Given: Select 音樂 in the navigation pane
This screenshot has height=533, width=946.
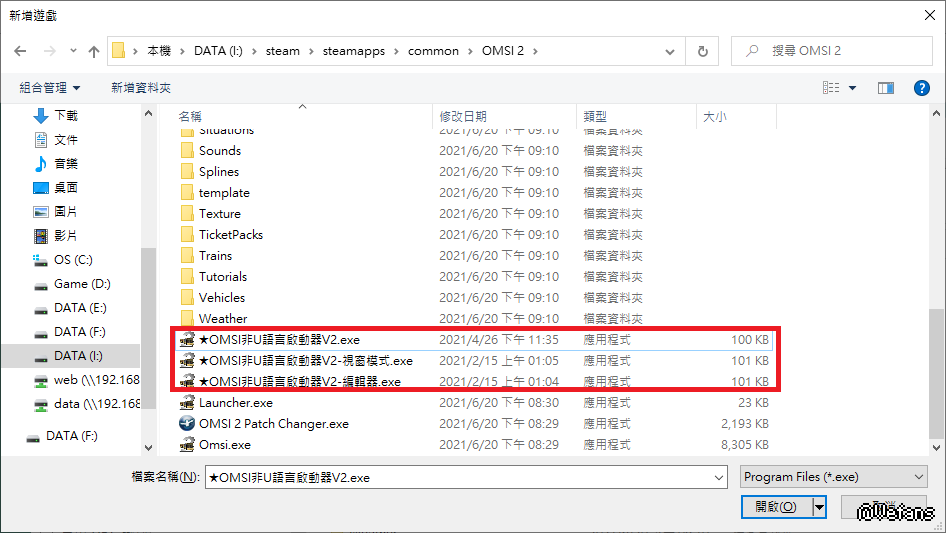Looking at the screenshot, I should (x=66, y=164).
